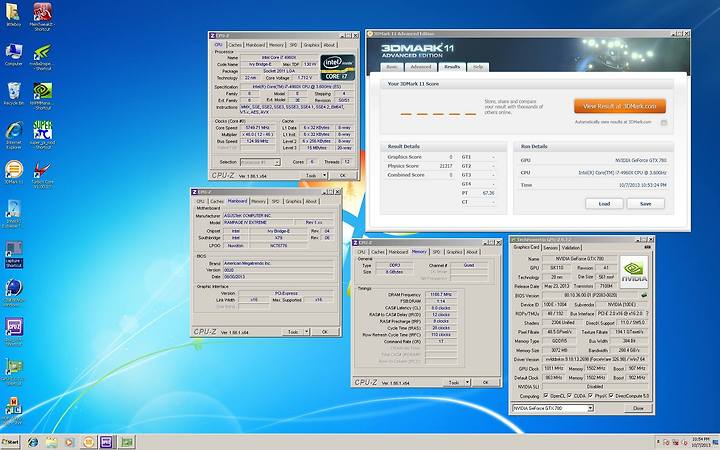
Task: Toggle the PhysX checkbox in GPU-Z
Action: (591, 396)
